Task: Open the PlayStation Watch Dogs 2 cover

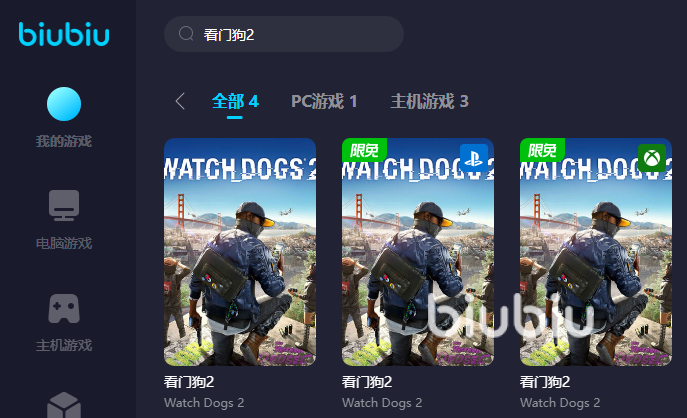Action: pyautogui.click(x=418, y=252)
